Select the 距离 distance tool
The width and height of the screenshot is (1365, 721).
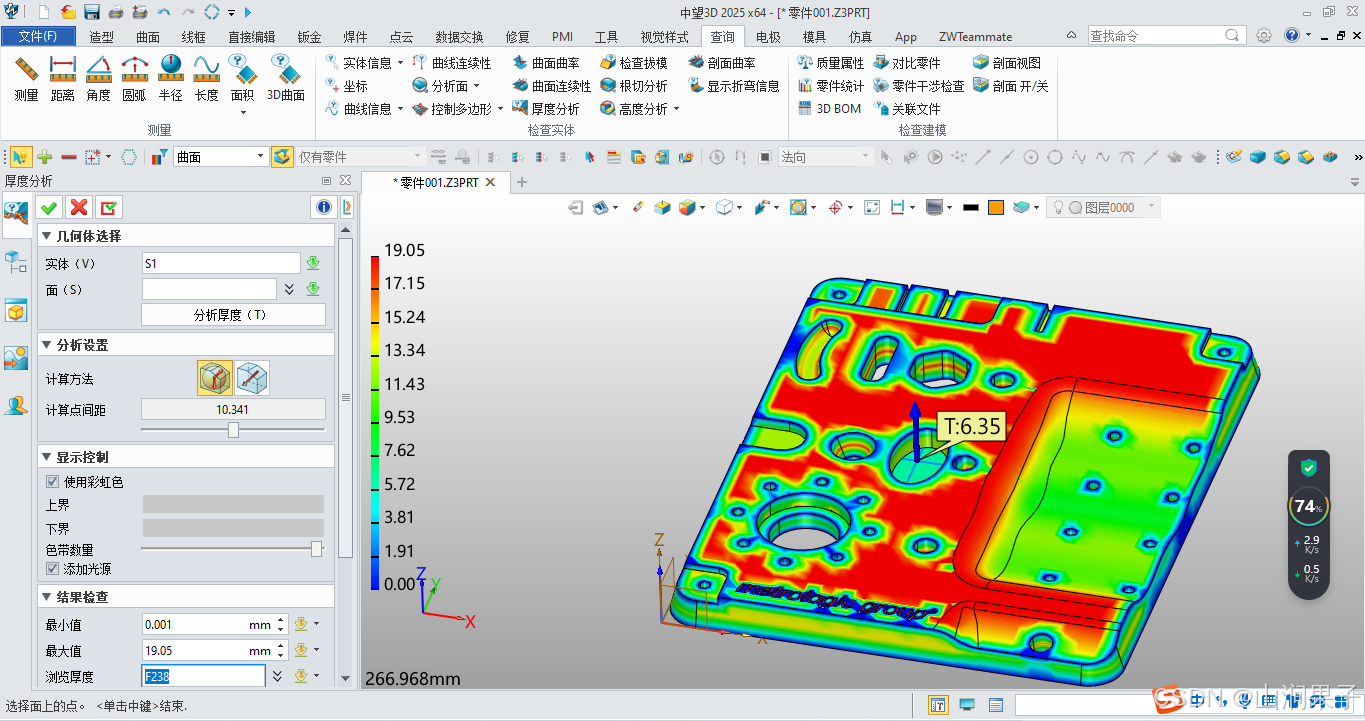click(x=62, y=79)
